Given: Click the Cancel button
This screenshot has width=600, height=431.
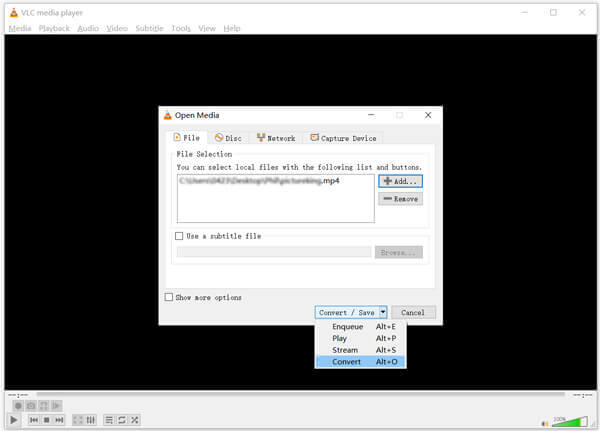Looking at the screenshot, I should 413,312.
